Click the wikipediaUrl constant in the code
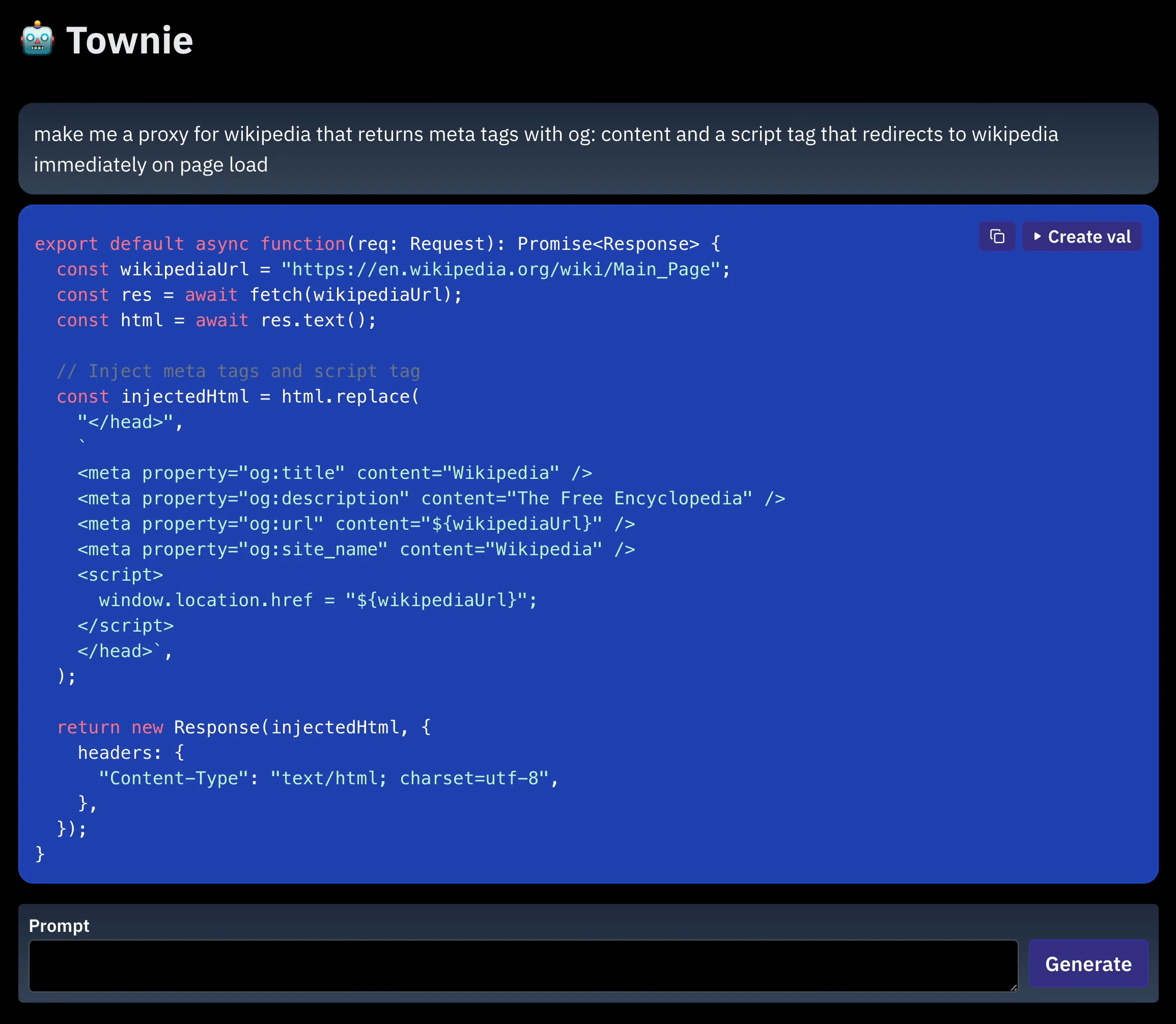This screenshot has height=1024, width=1176. click(183, 269)
